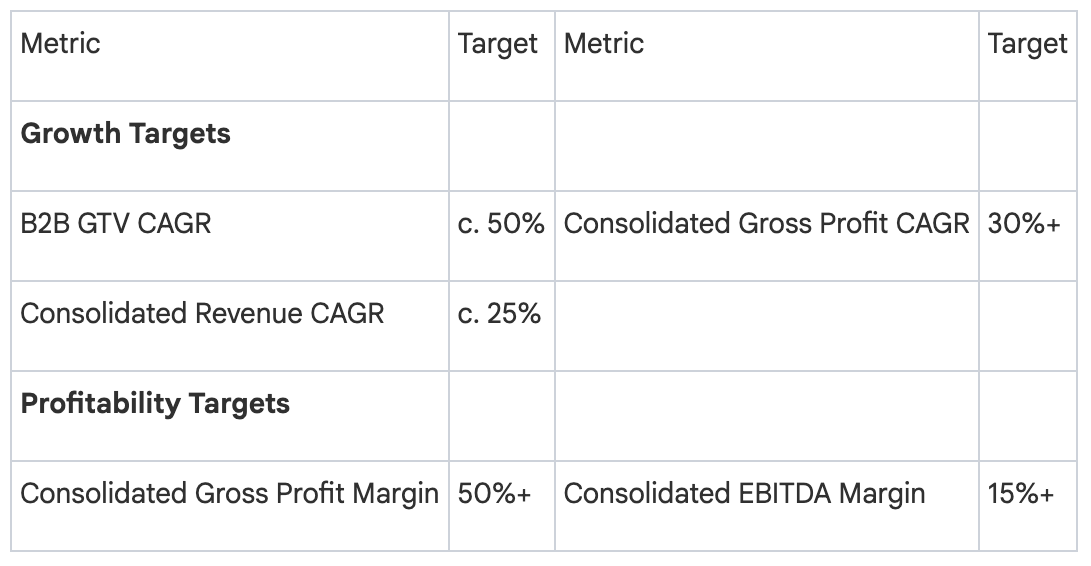Screen dimensions: 1091x566
Task: Click Consolidated Gross Profit CAGR cell
Action: [x=766, y=224]
